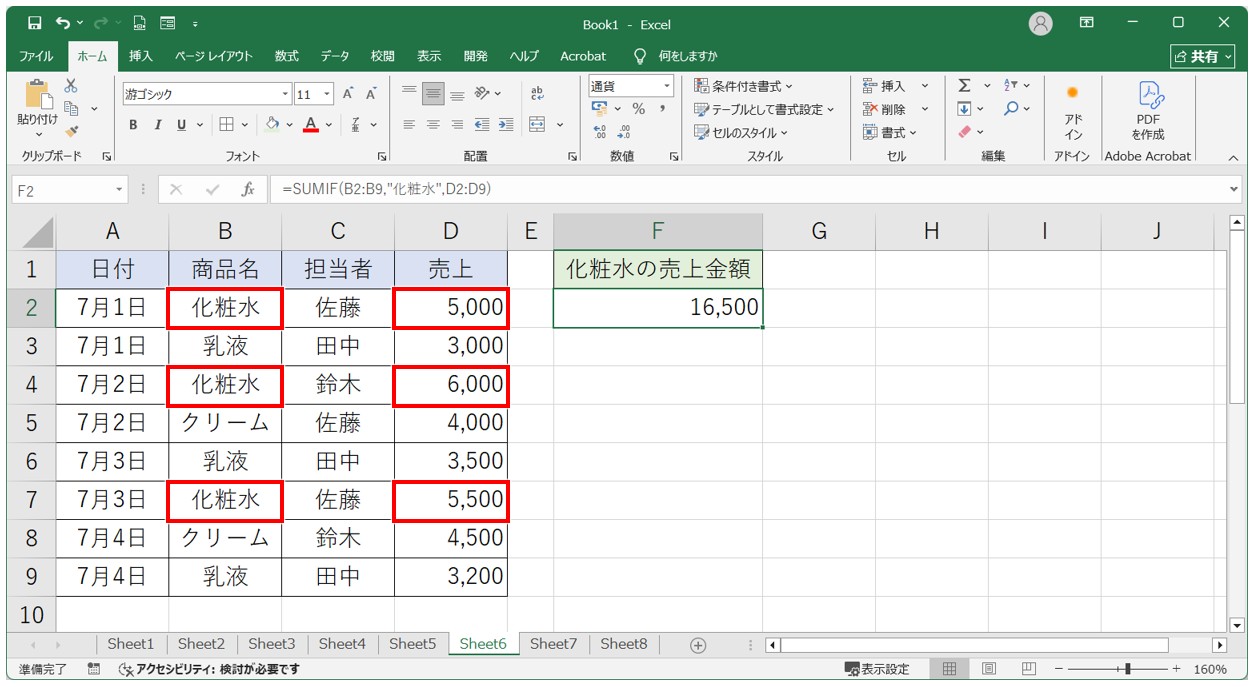Merge and center cells icon

click(537, 125)
